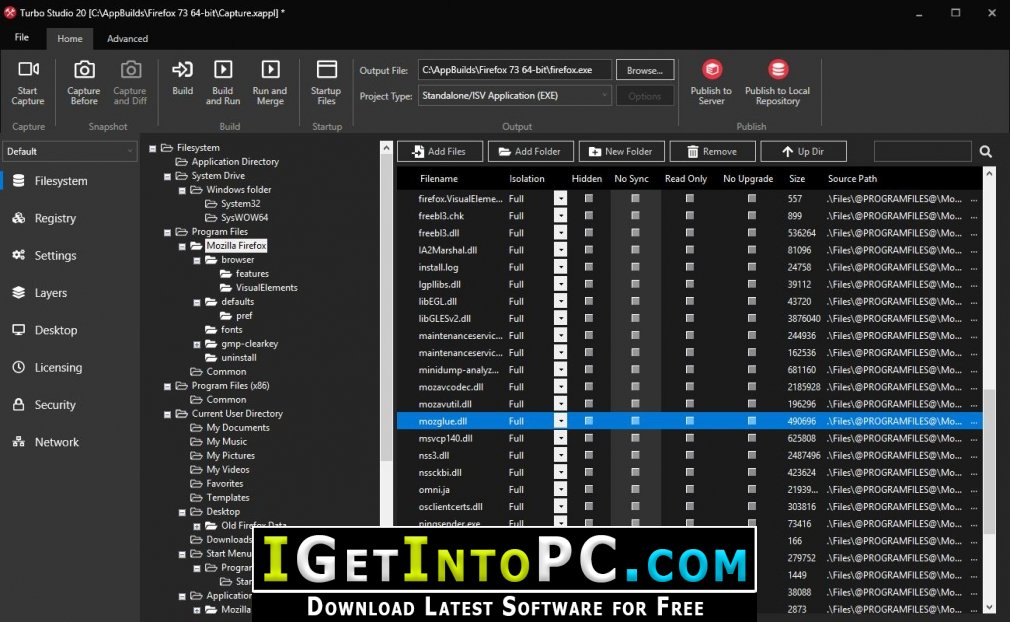
Task: Publish the application to Server
Action: (x=711, y=82)
